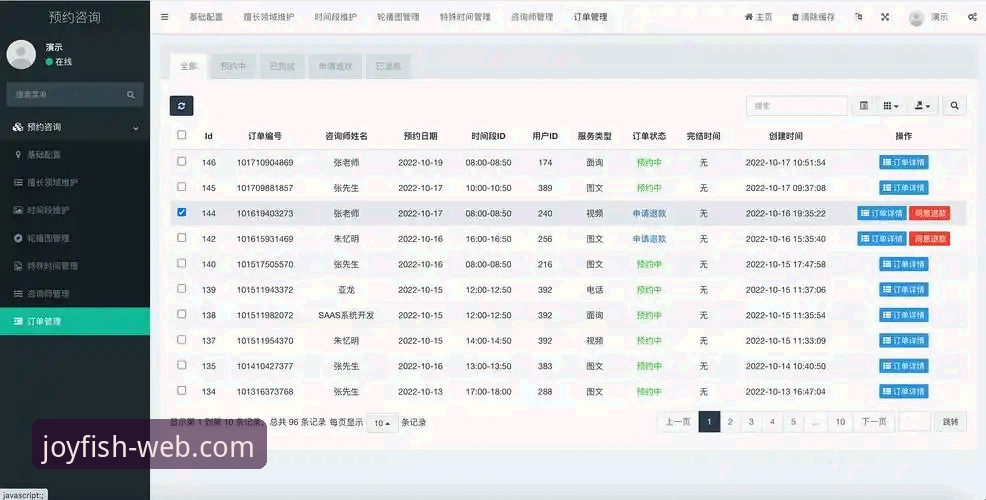The width and height of the screenshot is (986, 500).
Task: Open 订单详情 for order 144
Action: (882, 213)
